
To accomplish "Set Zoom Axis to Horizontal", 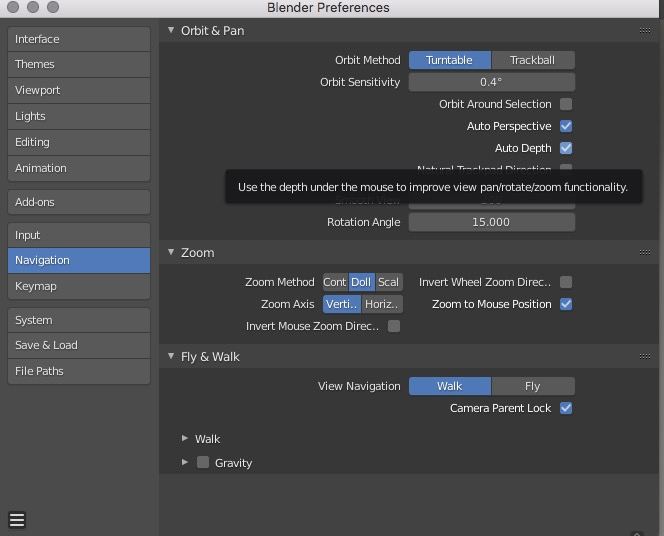I will [382, 304].
